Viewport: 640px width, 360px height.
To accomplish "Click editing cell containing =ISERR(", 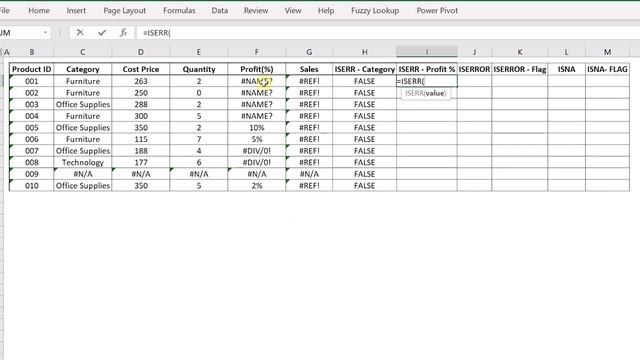I will [427, 81].
